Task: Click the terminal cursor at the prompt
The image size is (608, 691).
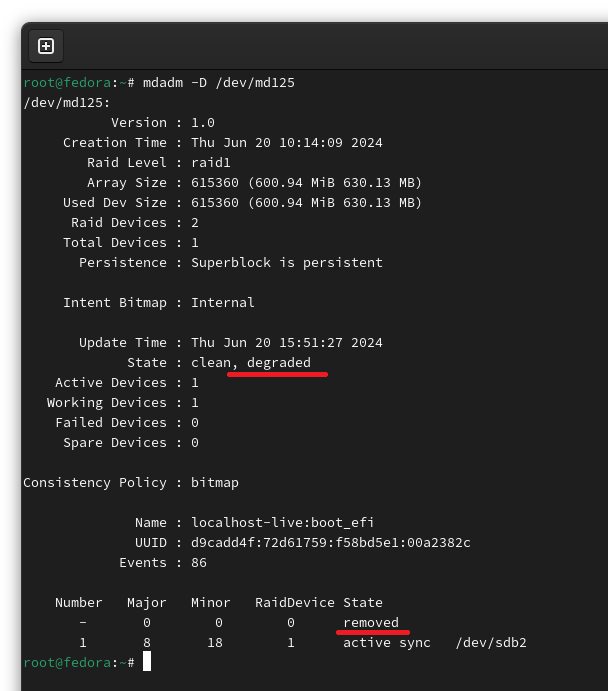Action: tap(147, 661)
